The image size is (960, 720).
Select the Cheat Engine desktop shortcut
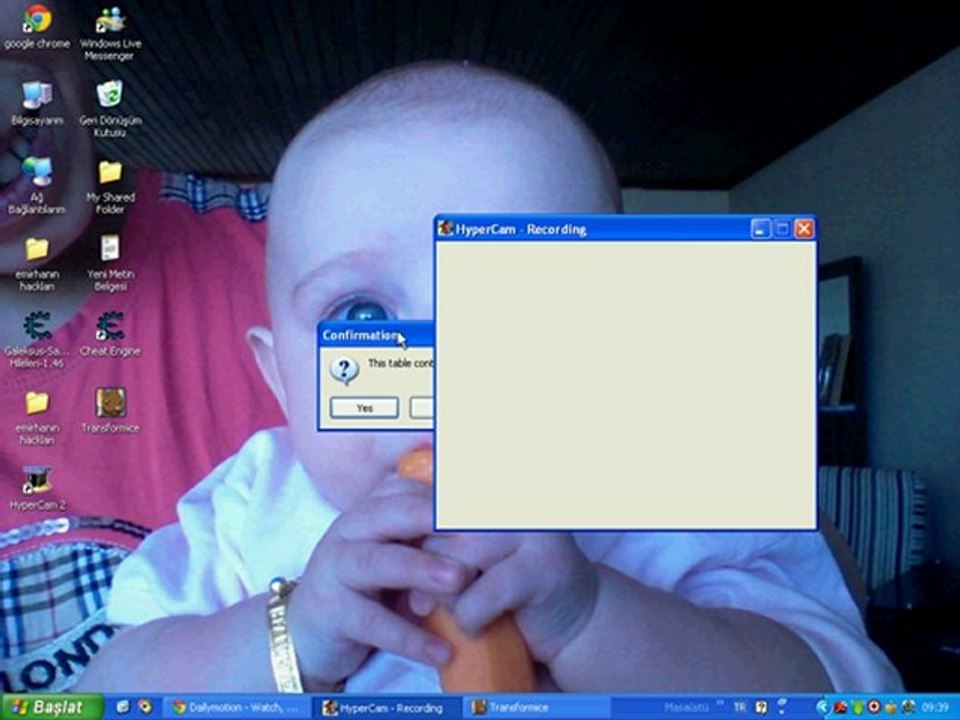coord(110,334)
